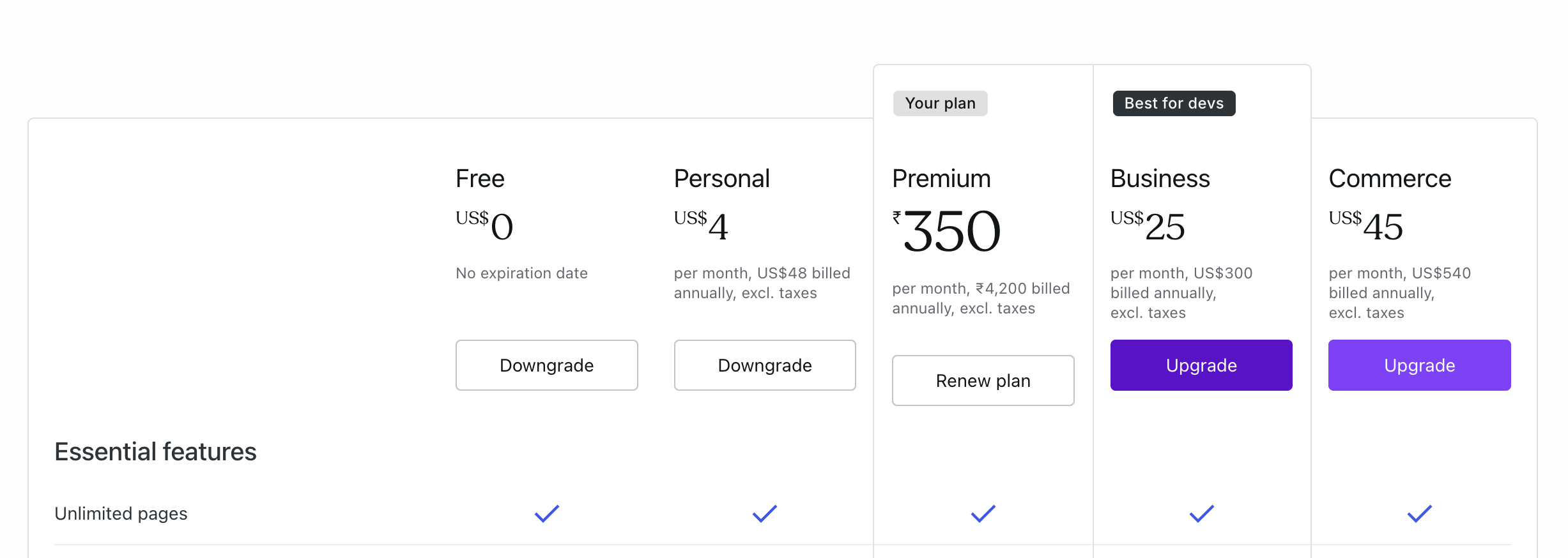
Task: Select the Business plan heading
Action: pyautogui.click(x=1160, y=179)
